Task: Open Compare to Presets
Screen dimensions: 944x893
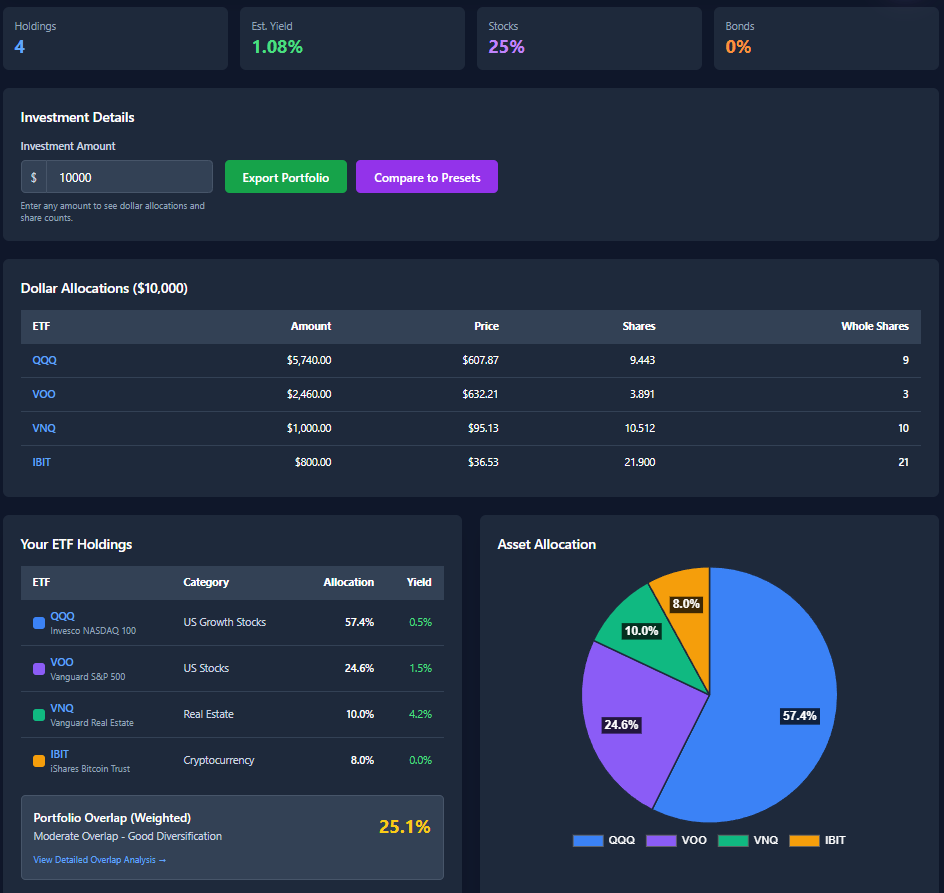Action: pyautogui.click(x=426, y=176)
